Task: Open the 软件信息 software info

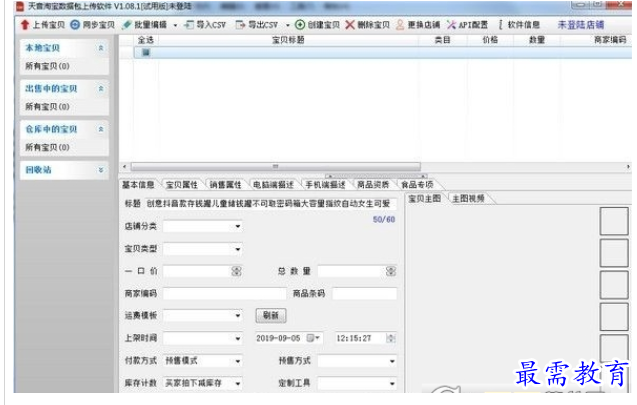Action: (519, 25)
